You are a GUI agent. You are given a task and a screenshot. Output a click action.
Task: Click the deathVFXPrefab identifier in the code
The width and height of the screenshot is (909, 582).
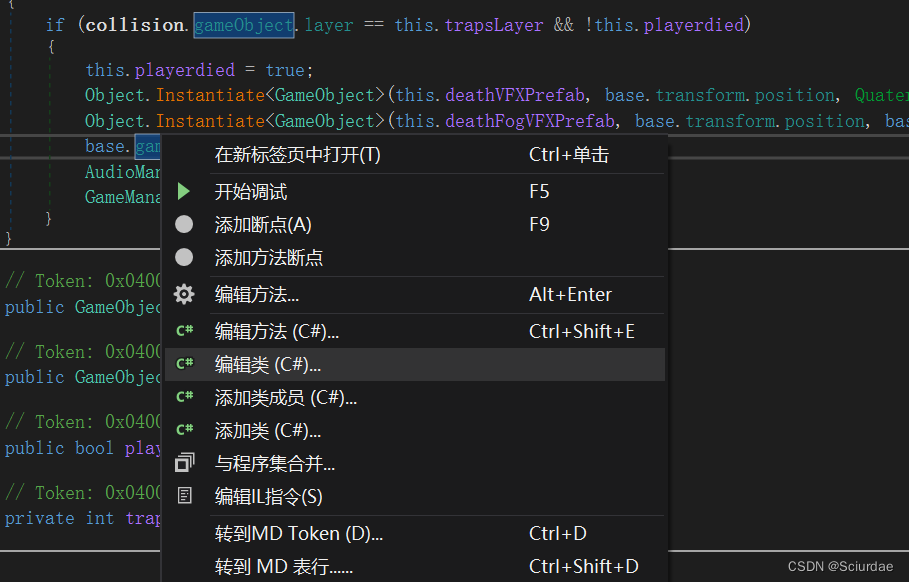pos(516,94)
